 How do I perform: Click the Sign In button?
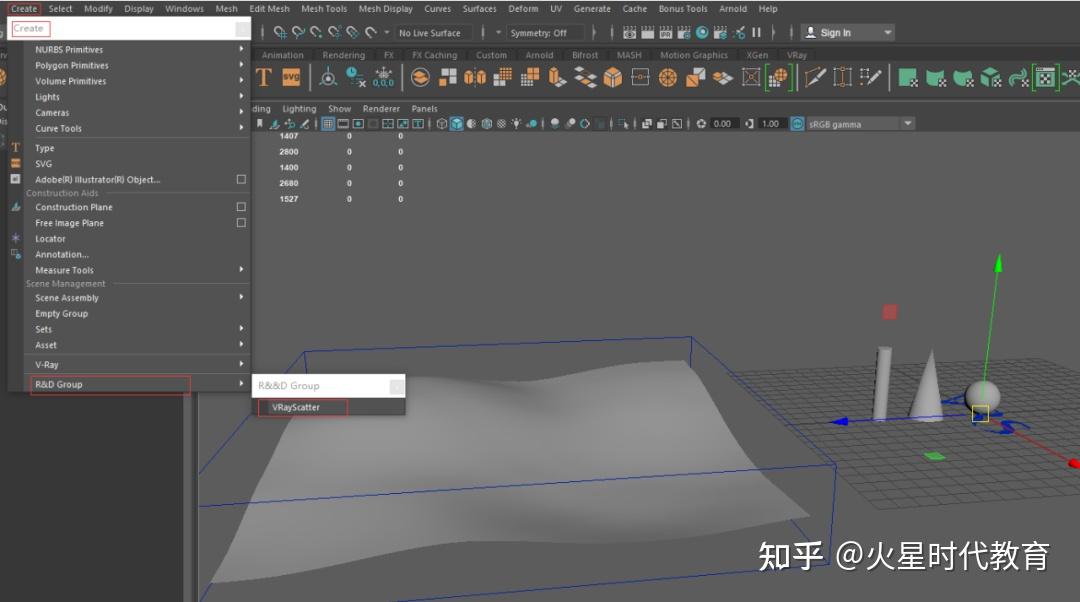click(838, 31)
